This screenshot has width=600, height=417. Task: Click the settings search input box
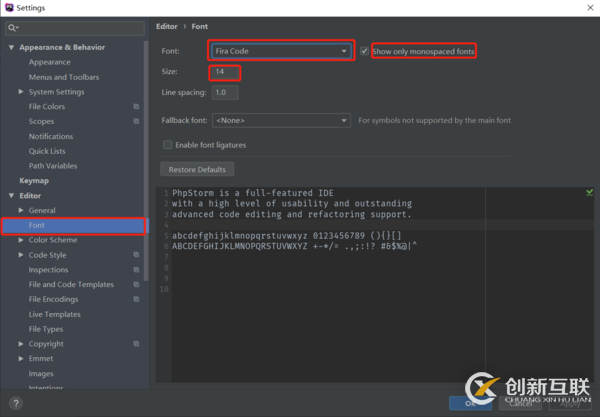pos(75,28)
